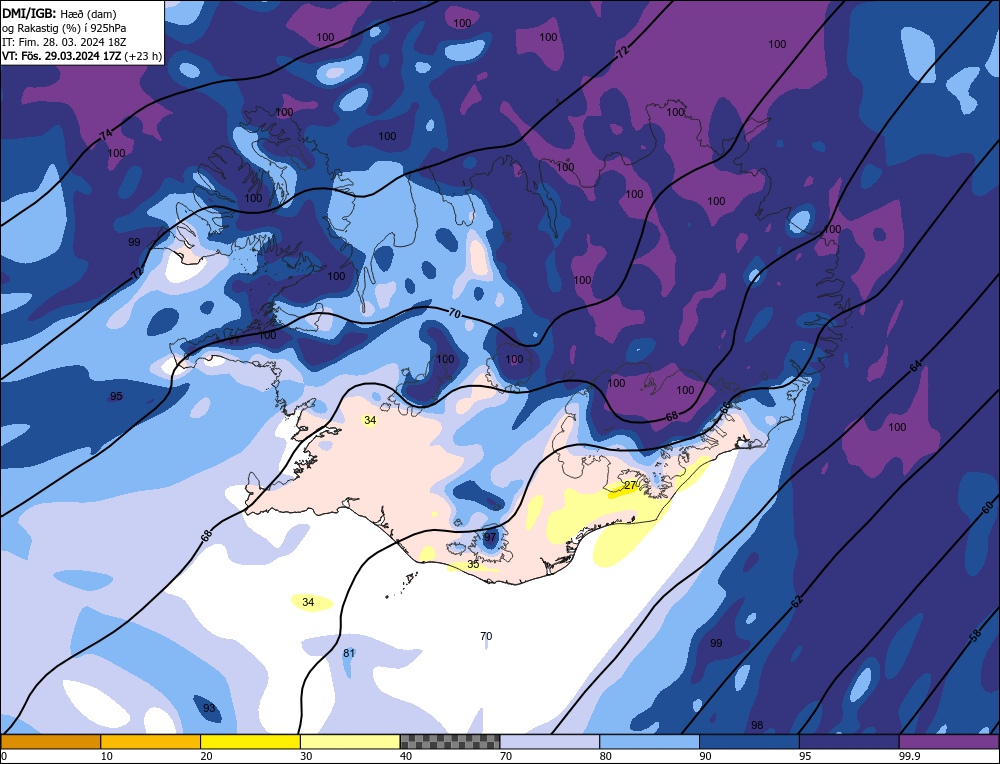Click the navy 95–99.9 legend swatch
This screenshot has width=1000, height=764.
tap(849, 742)
